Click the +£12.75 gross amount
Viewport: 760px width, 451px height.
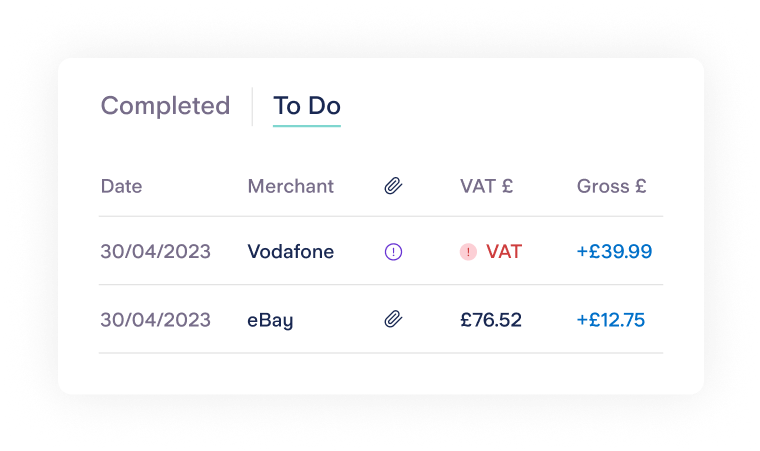pos(610,320)
